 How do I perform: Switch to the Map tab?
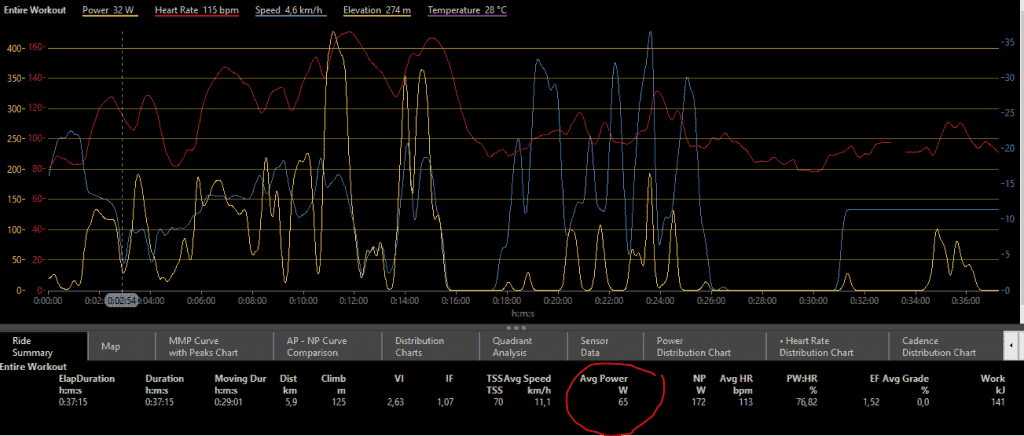[x=111, y=346]
